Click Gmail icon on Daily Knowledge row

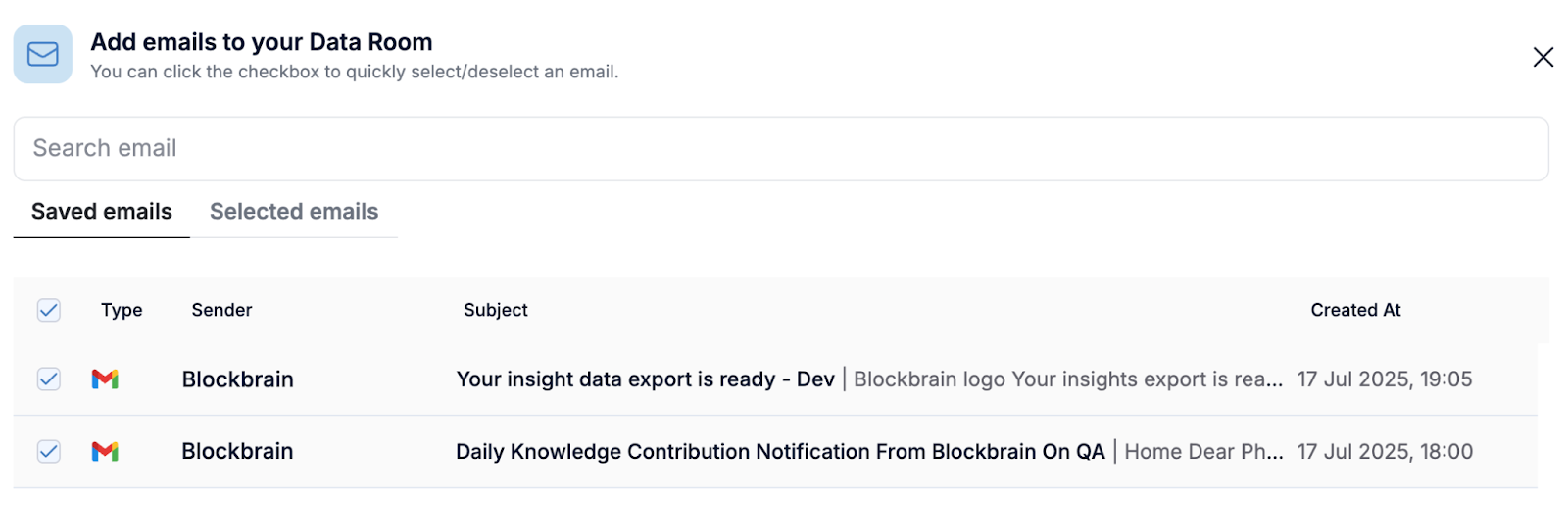coord(105,451)
